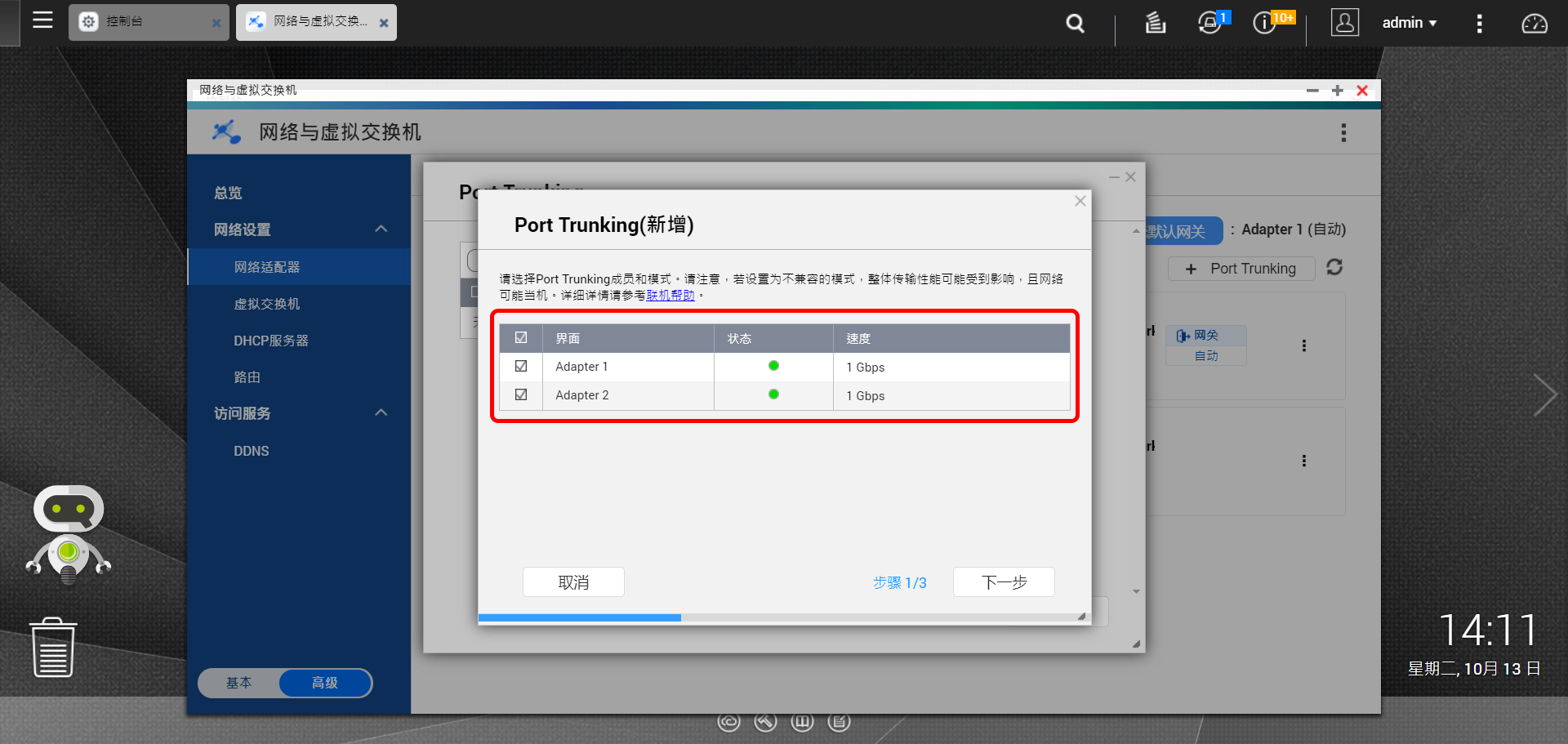Click the search magnifier icon

(1076, 24)
